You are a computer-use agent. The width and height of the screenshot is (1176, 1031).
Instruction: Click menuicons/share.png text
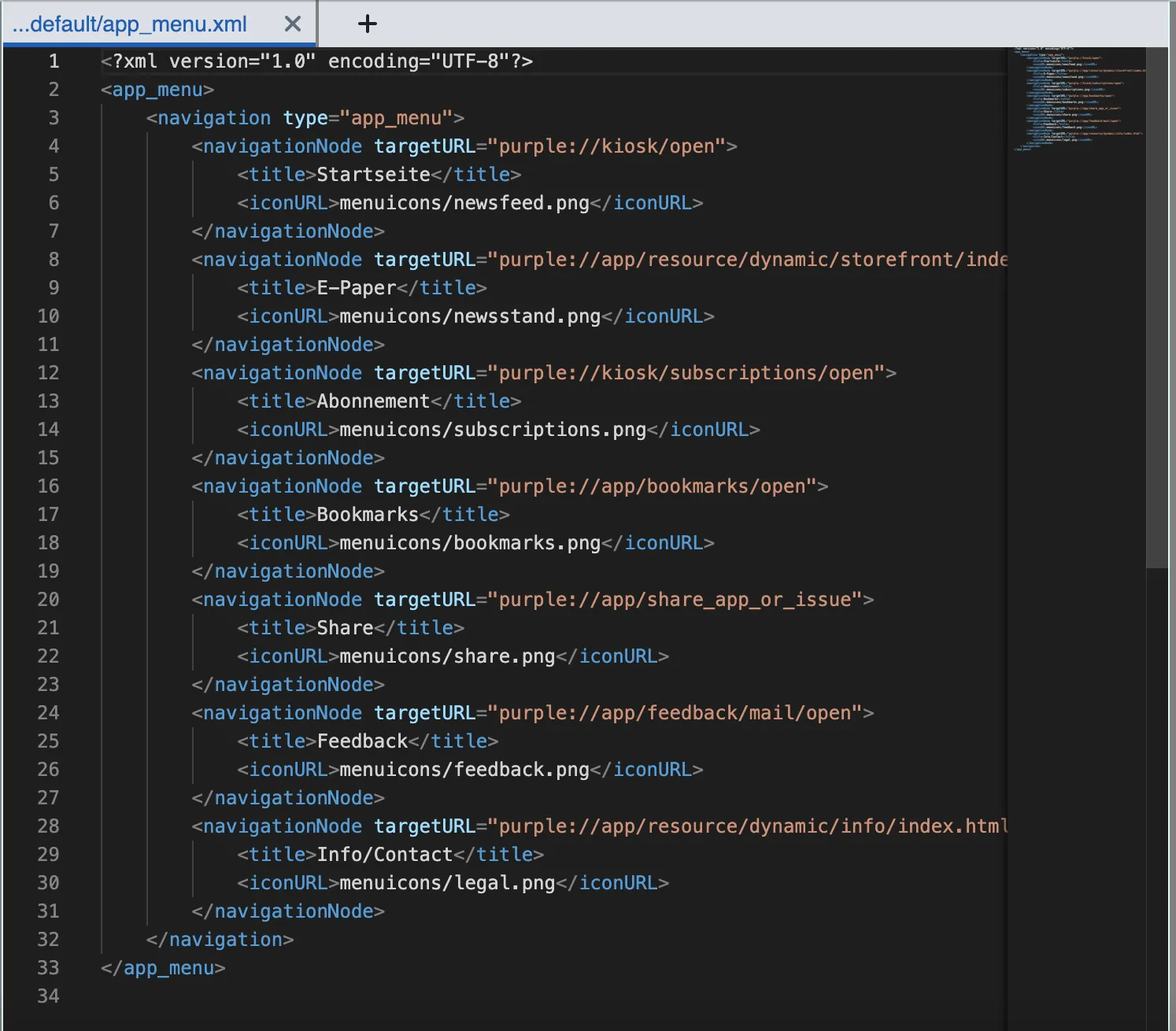coord(448,656)
